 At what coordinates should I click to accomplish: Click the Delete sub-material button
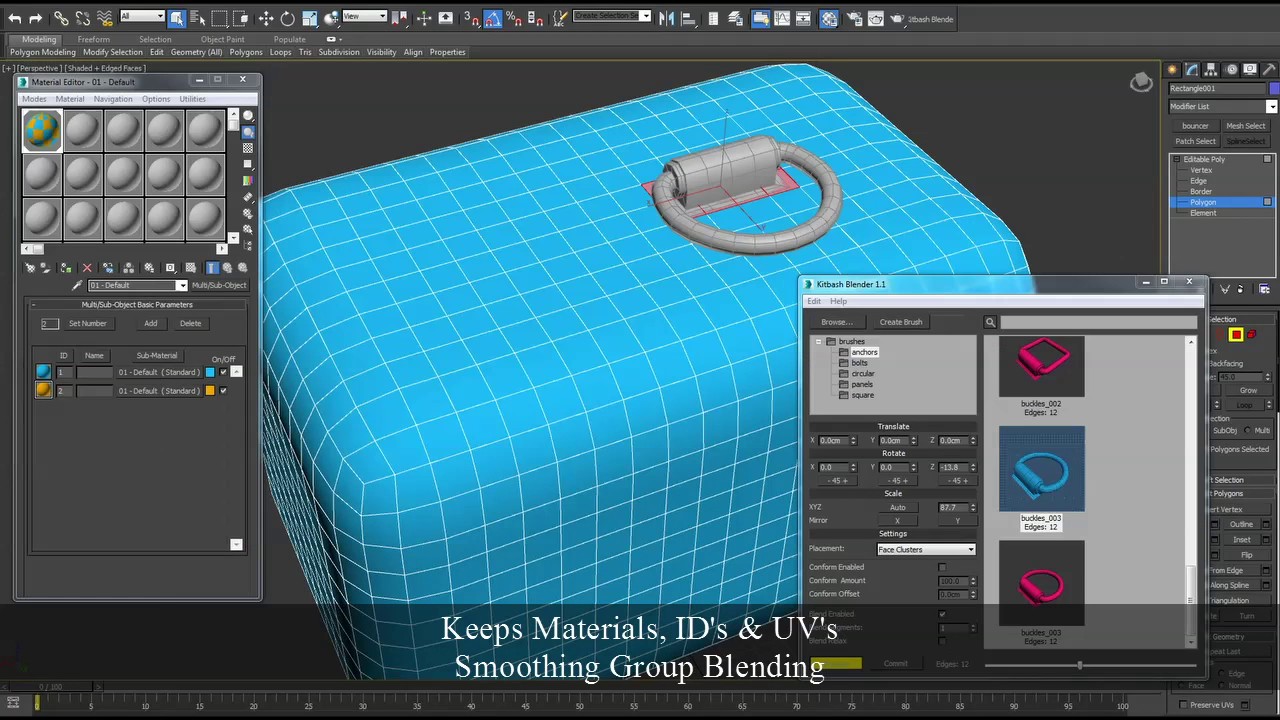click(x=190, y=323)
